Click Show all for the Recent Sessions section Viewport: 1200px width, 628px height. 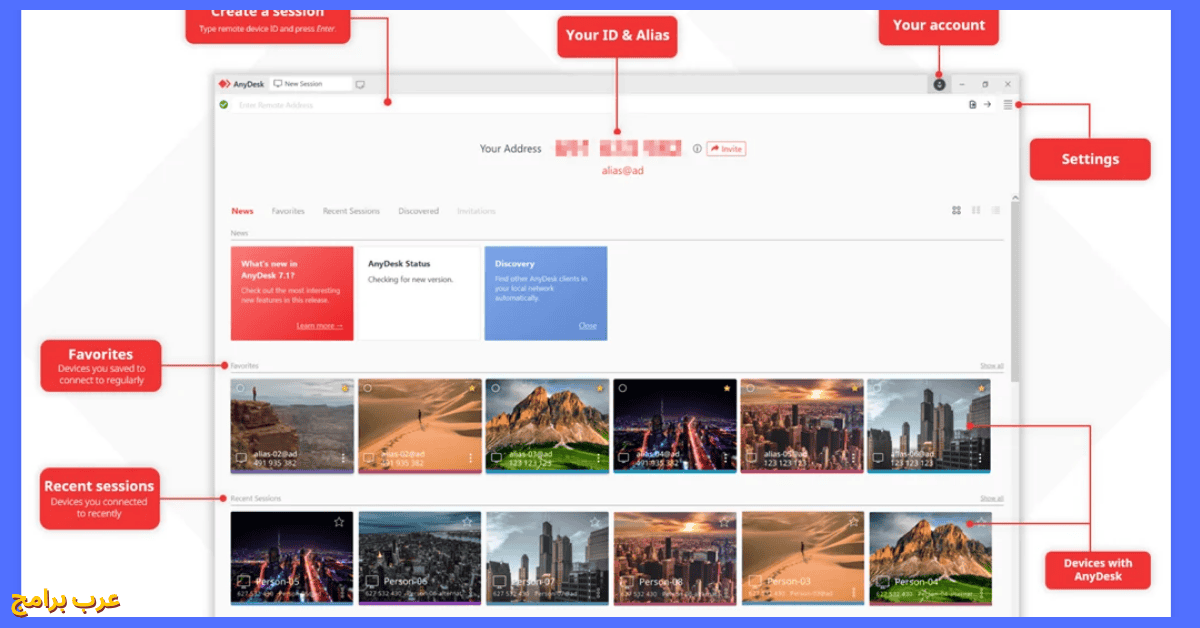click(991, 498)
